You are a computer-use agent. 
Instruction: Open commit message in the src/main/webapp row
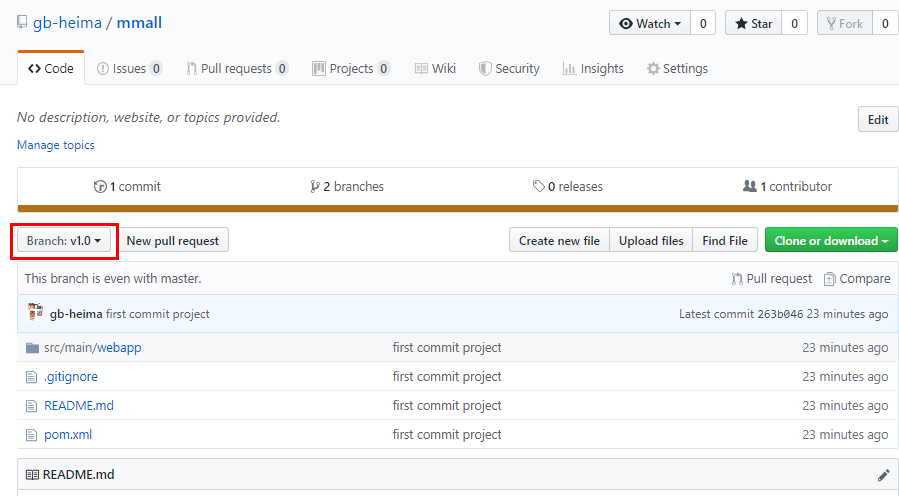coord(447,347)
